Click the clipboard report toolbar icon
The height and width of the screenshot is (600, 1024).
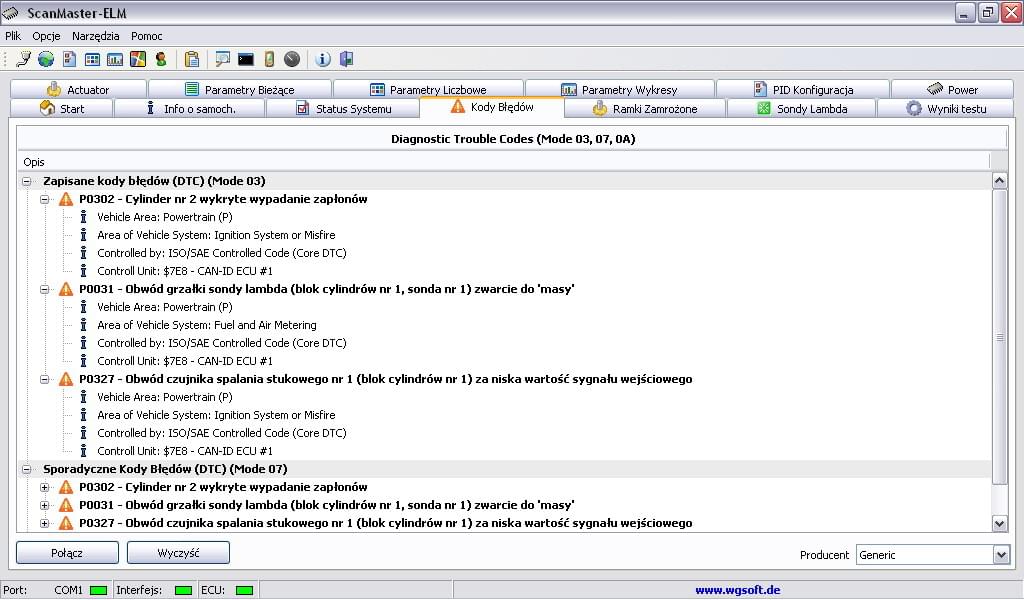click(192, 59)
